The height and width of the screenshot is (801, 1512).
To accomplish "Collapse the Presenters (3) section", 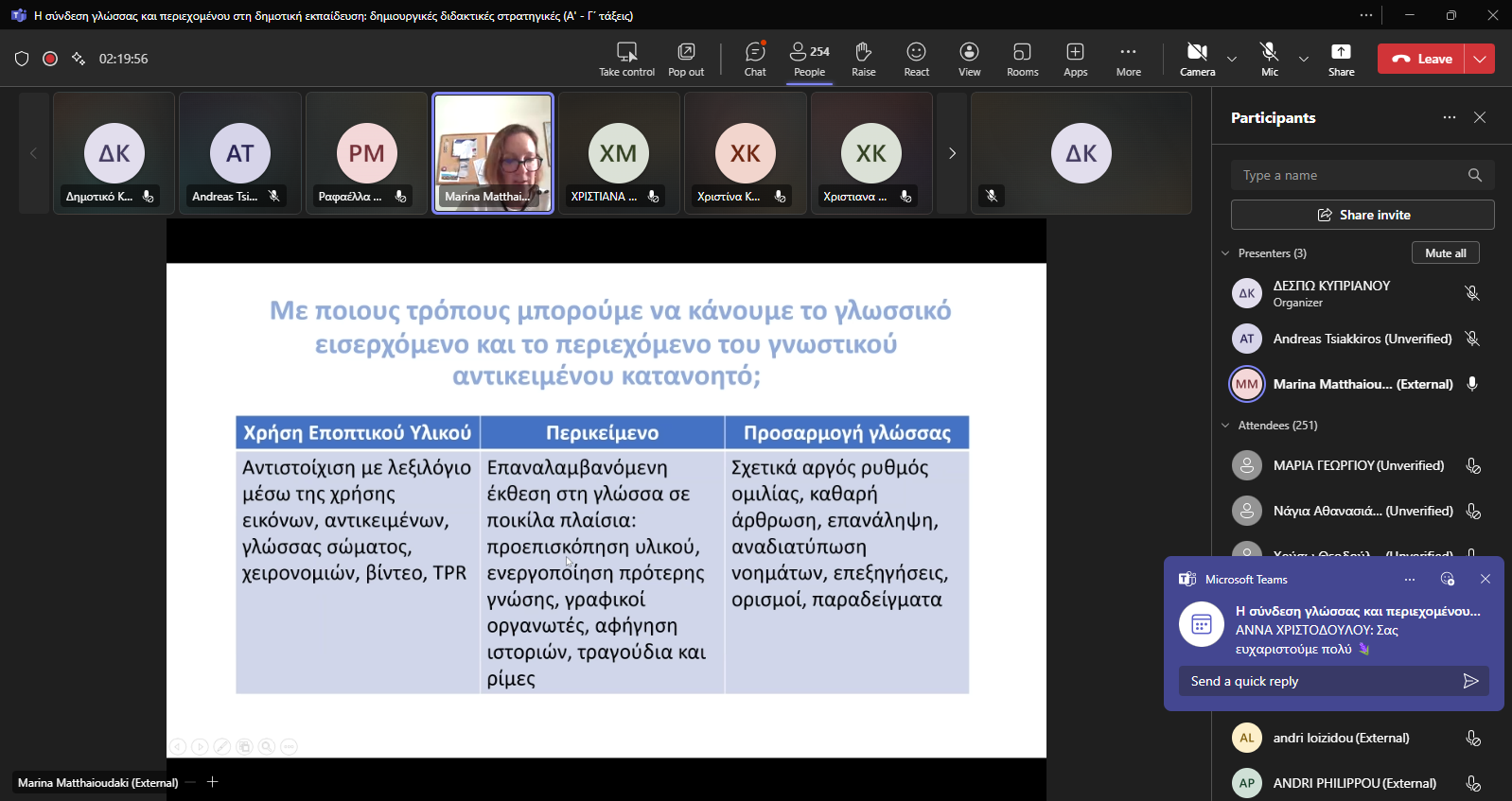I will click(x=1226, y=253).
